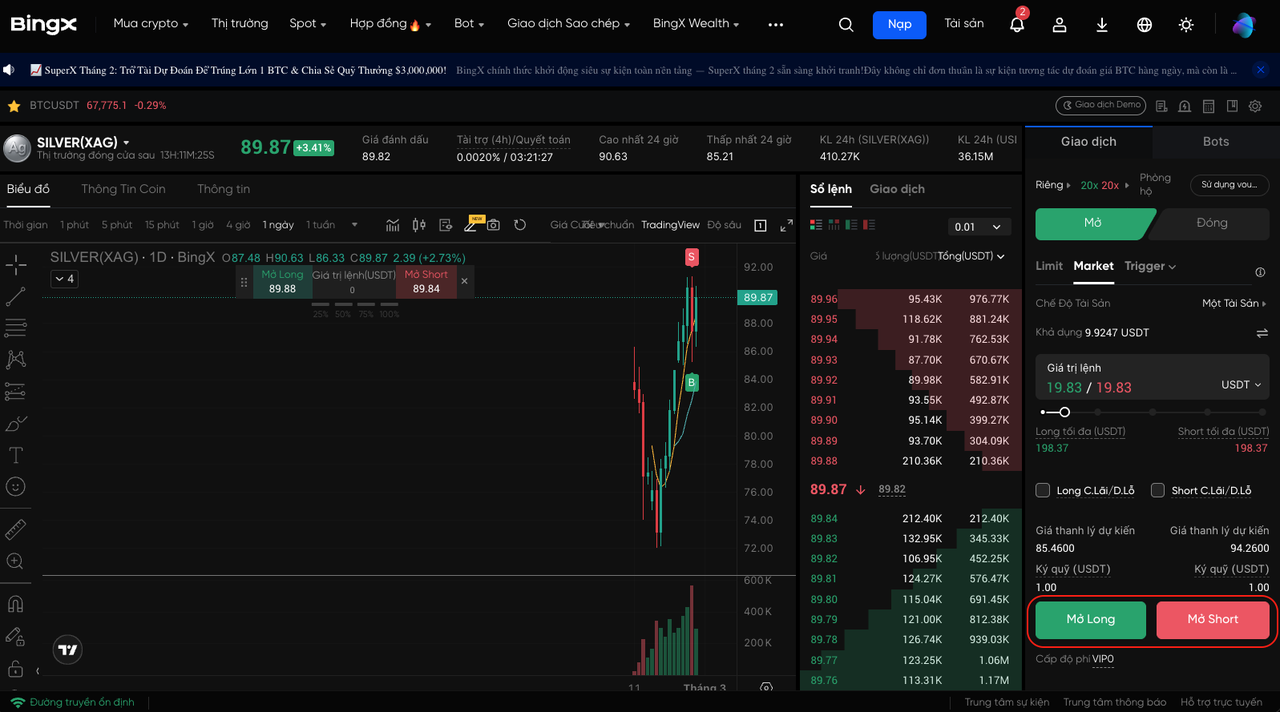1280x712 pixels.
Task: Click the order value percentage slider handle
Action: click(x=1065, y=412)
